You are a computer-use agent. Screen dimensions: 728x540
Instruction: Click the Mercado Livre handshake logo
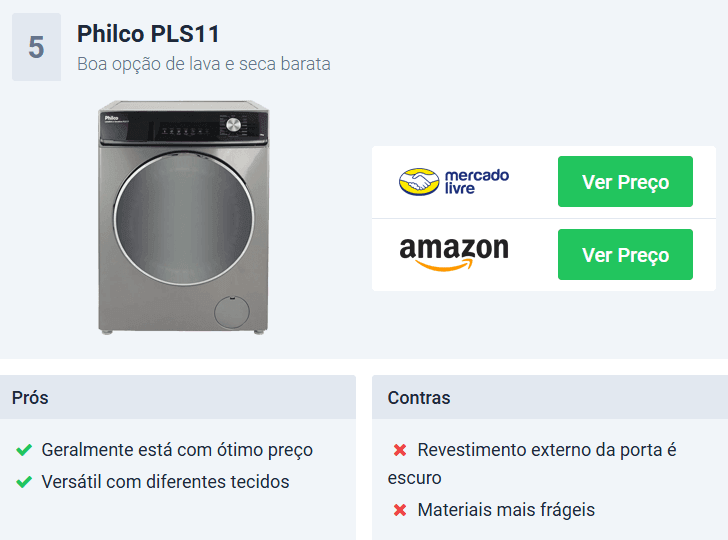(419, 182)
